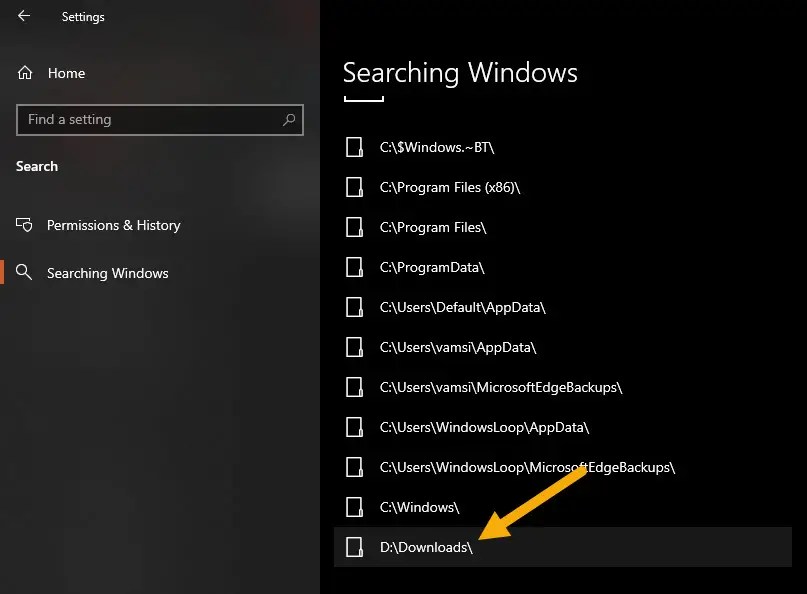Click folder icon beside C:\Program Files (x86)\
The height and width of the screenshot is (594, 807).
tap(354, 187)
